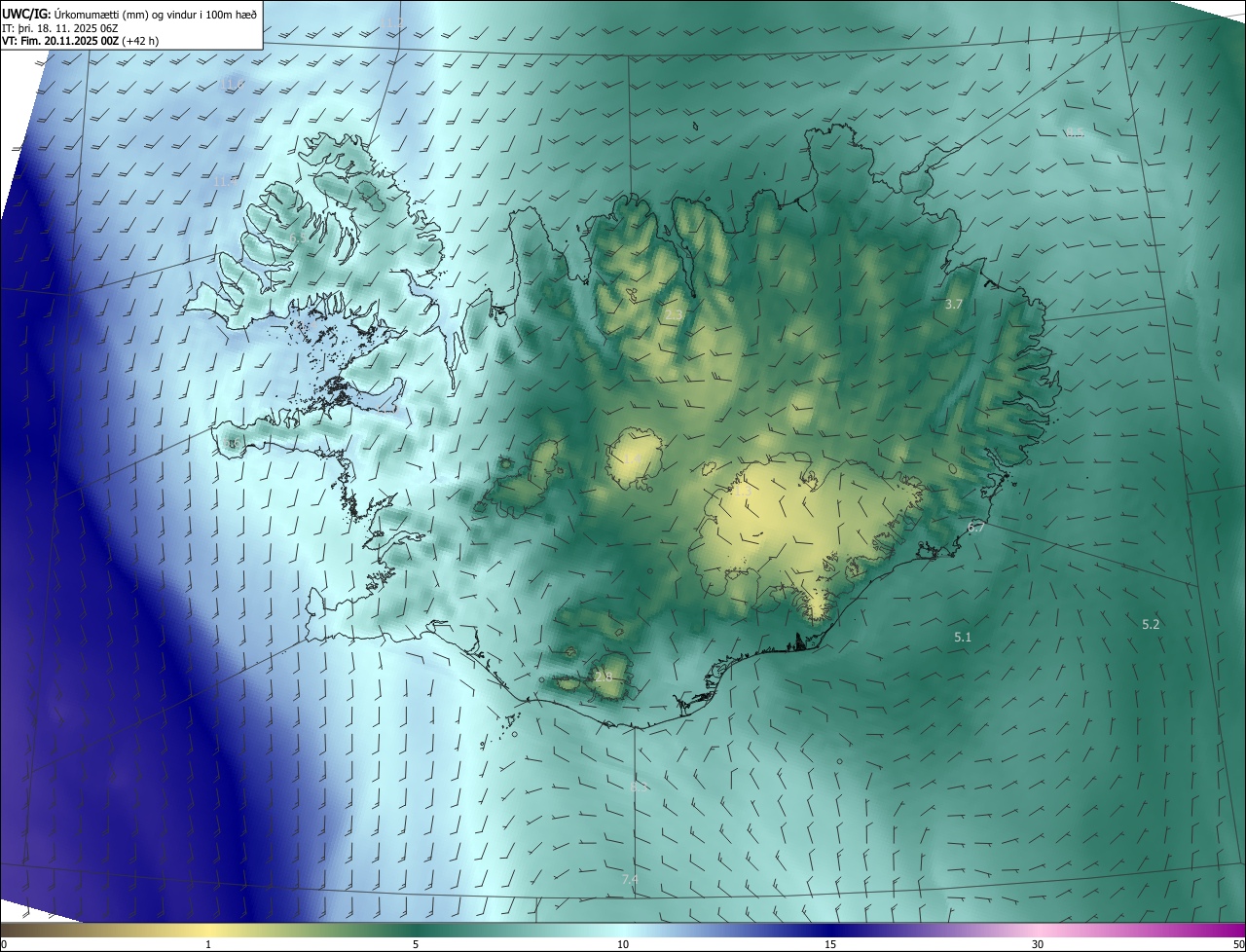Click the colour scale tick label '50'

(1238, 944)
